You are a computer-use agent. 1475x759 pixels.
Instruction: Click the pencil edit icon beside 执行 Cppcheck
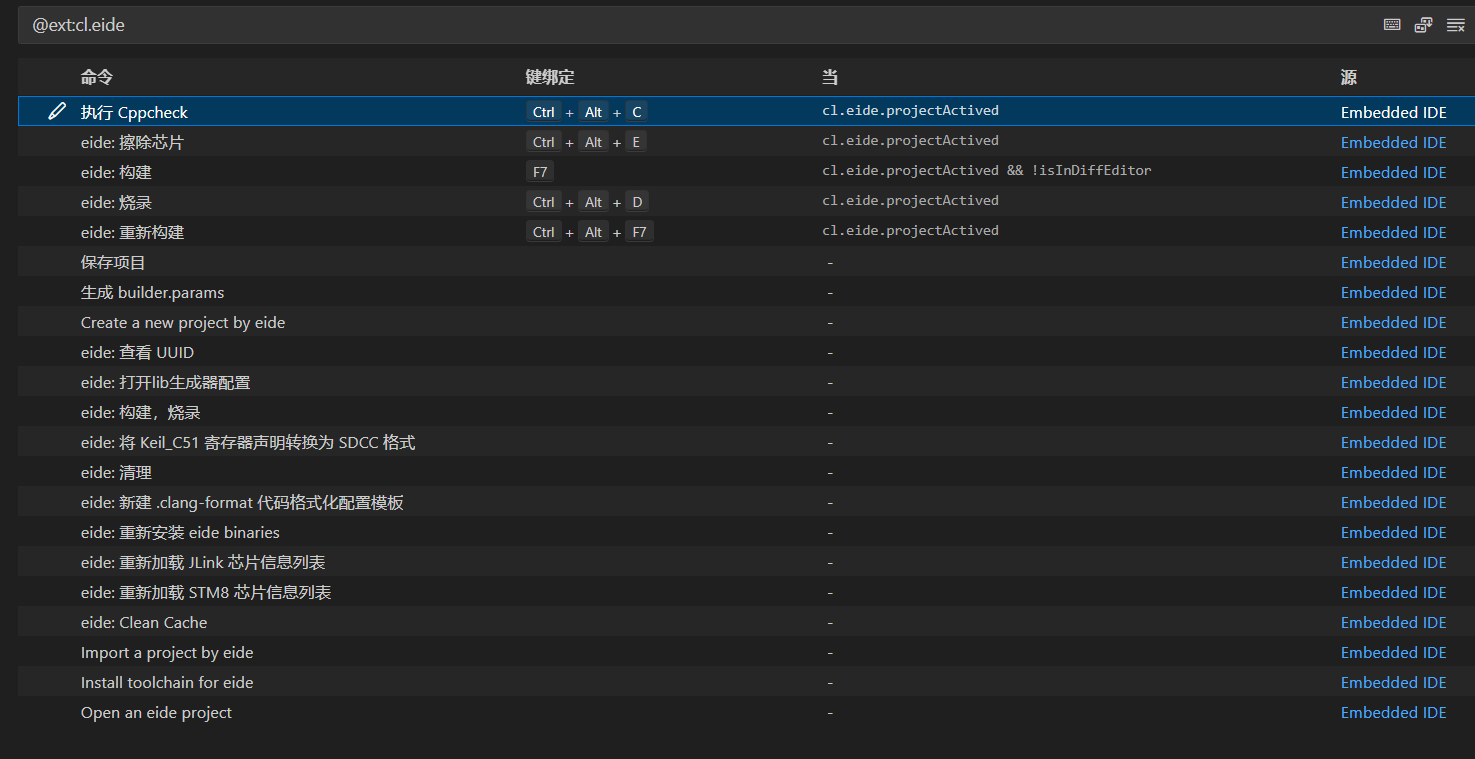(x=57, y=111)
